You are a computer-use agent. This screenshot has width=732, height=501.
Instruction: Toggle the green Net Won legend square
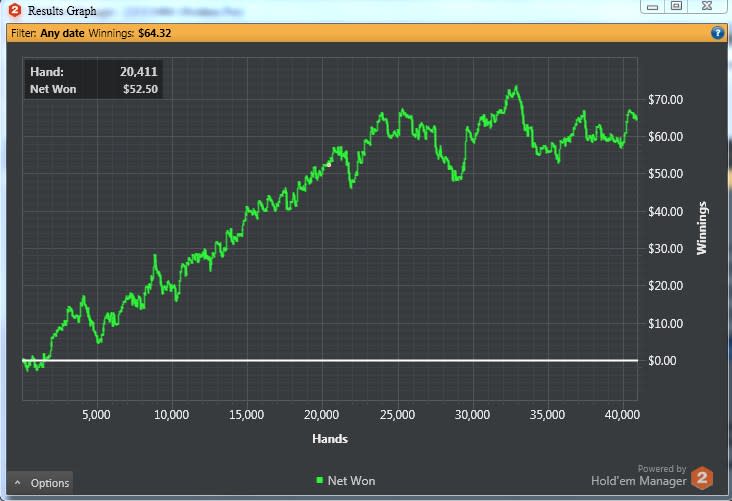tap(319, 480)
